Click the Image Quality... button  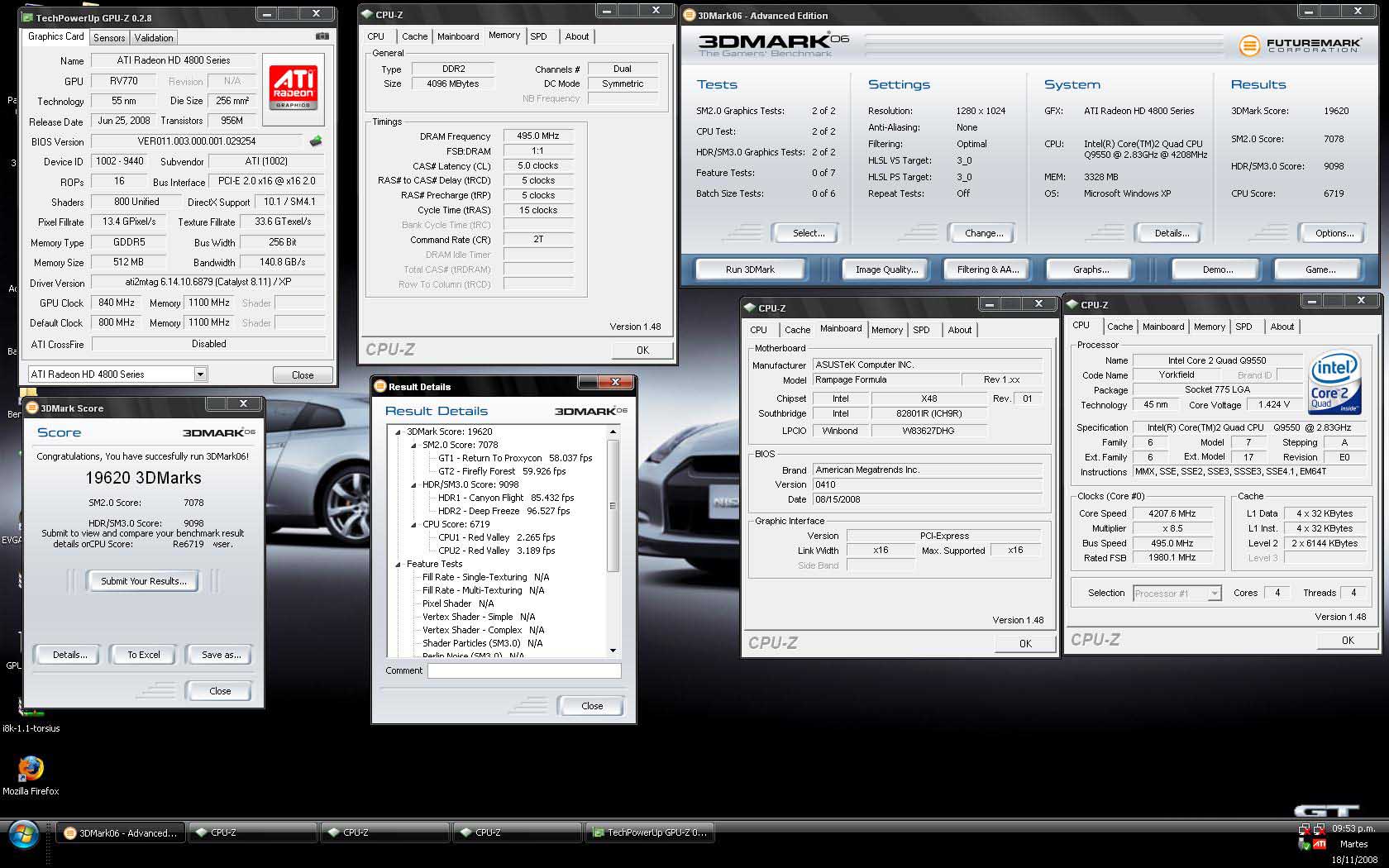[x=886, y=269]
